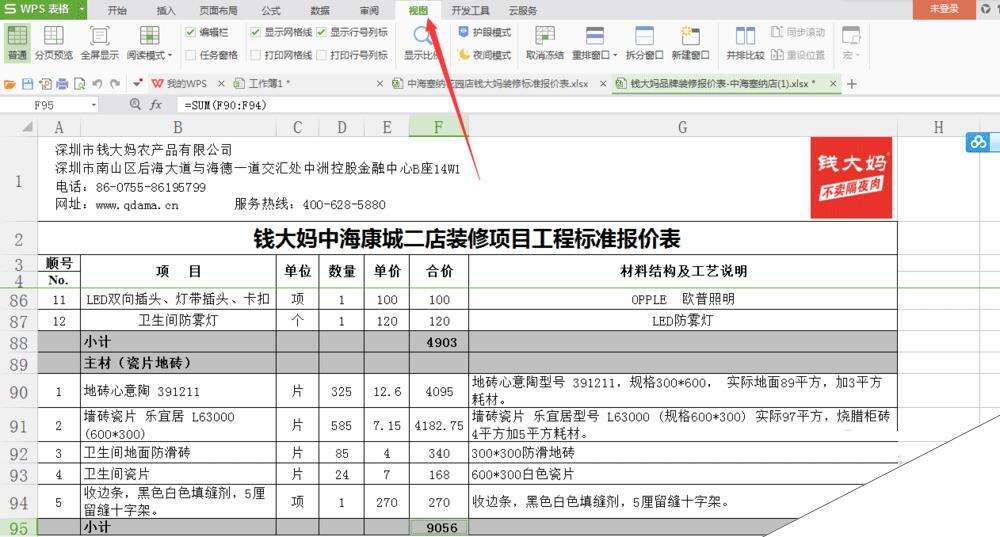The height and width of the screenshot is (537, 1000).
Task: Turn on Night mode (夜间模式)
Action: (x=485, y=55)
